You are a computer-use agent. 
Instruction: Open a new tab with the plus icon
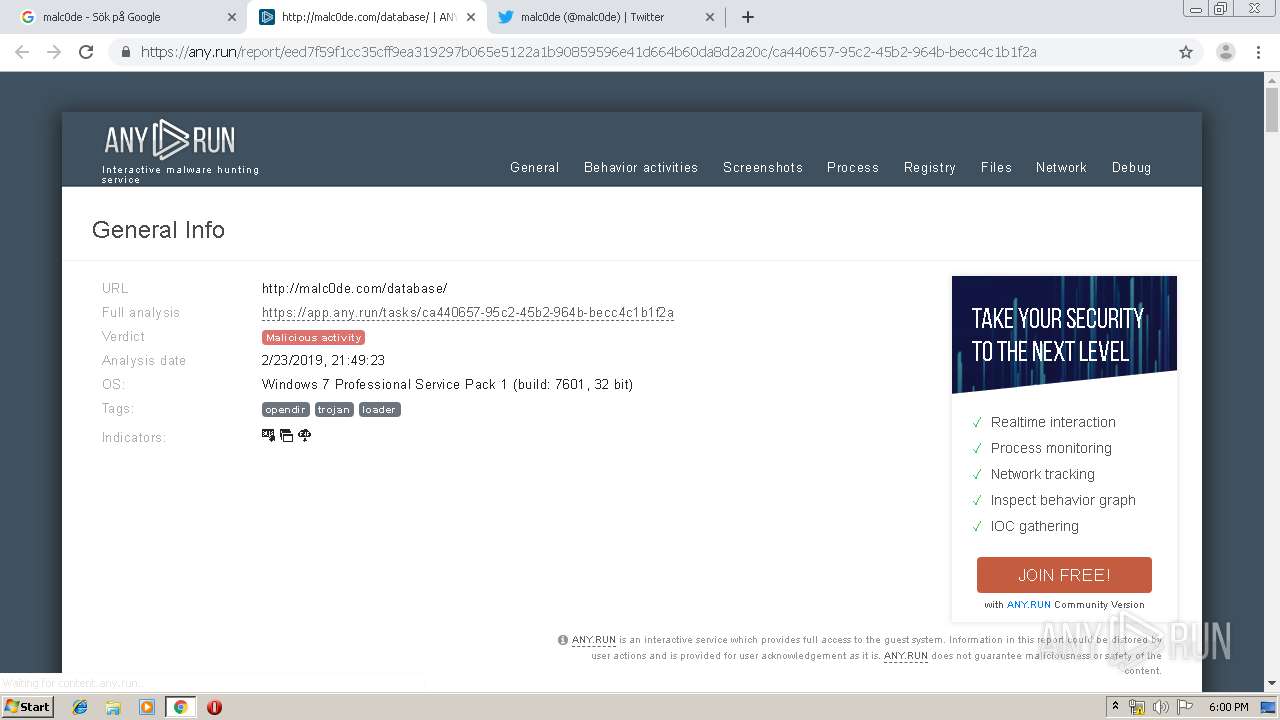click(748, 17)
